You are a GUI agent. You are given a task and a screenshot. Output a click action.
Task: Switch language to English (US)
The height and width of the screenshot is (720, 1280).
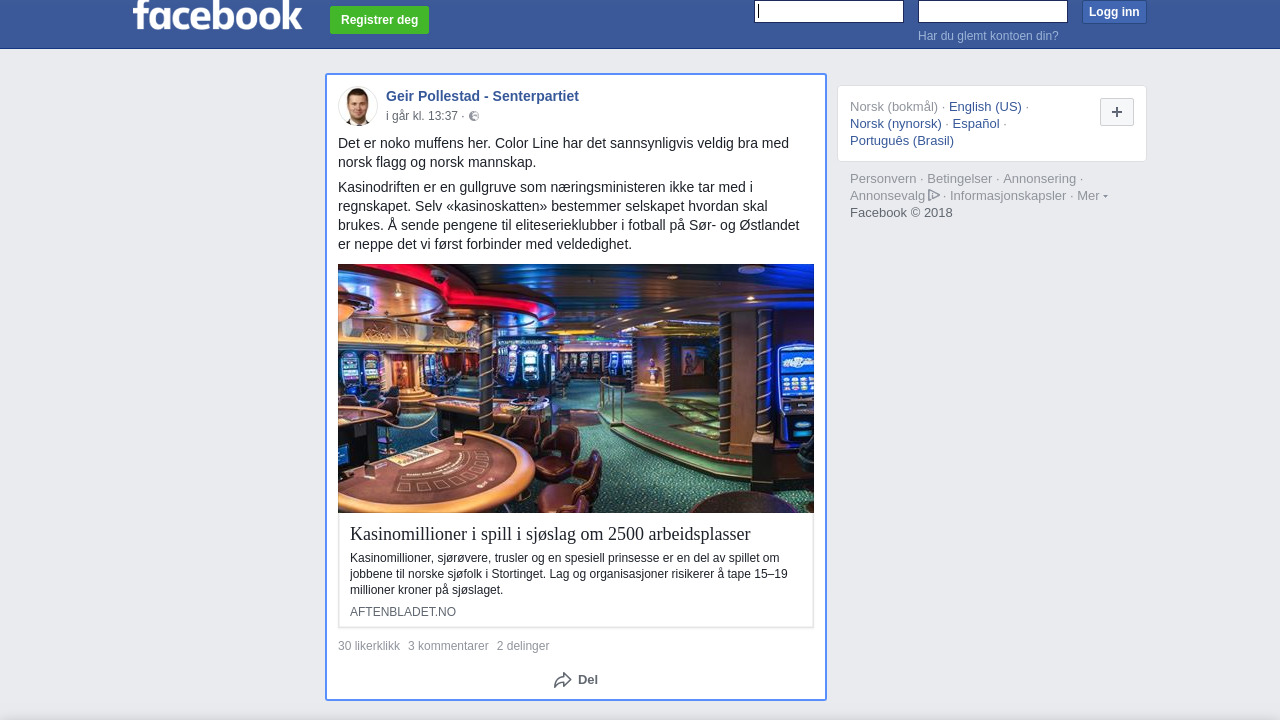click(985, 107)
